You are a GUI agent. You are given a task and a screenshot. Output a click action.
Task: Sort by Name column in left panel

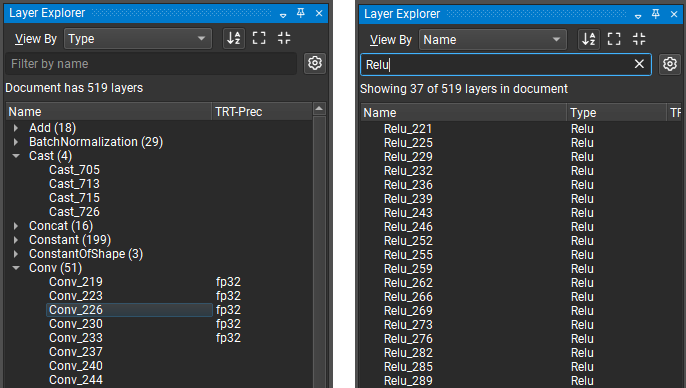point(109,112)
